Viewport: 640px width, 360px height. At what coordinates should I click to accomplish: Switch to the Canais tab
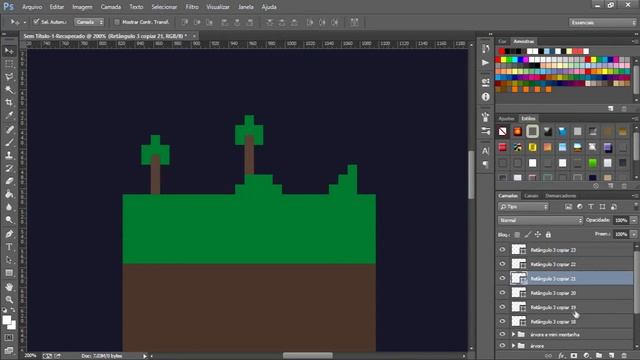(x=531, y=196)
